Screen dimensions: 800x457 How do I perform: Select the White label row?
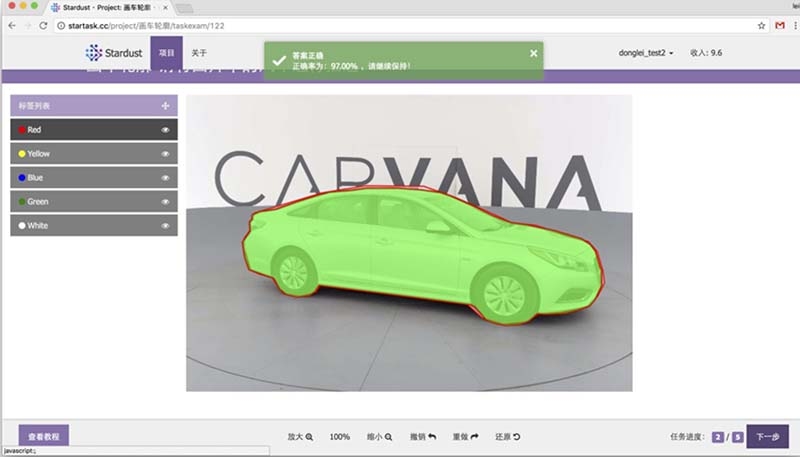(94, 225)
